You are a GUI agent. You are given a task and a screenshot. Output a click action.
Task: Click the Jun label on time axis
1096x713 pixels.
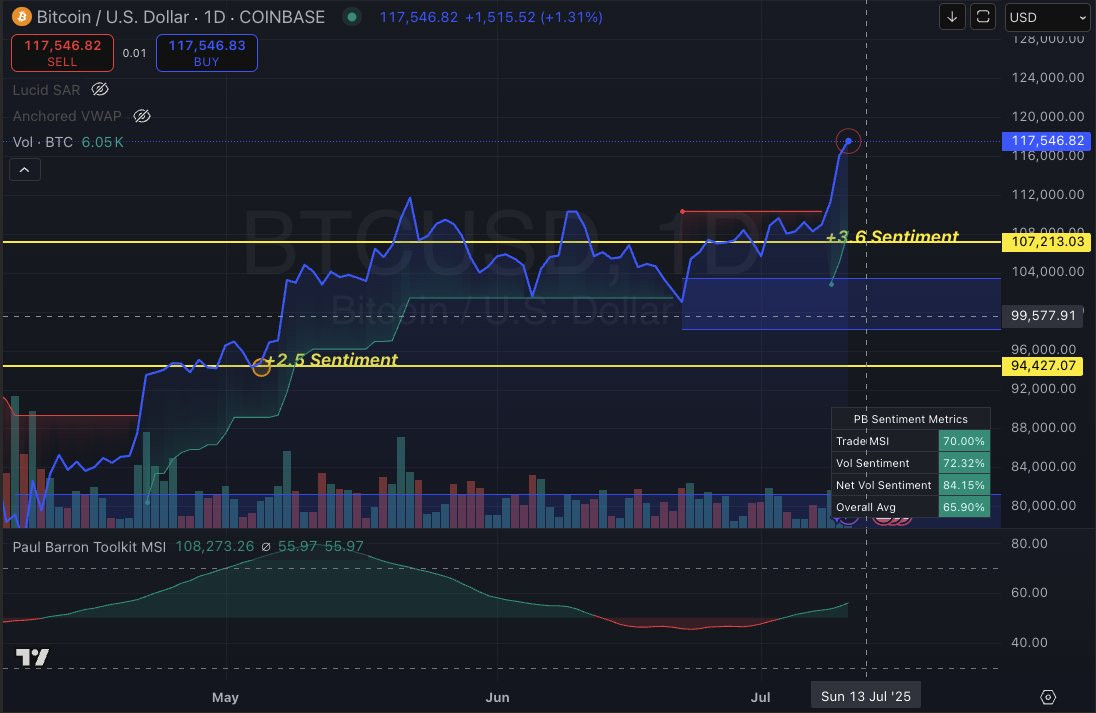[497, 697]
